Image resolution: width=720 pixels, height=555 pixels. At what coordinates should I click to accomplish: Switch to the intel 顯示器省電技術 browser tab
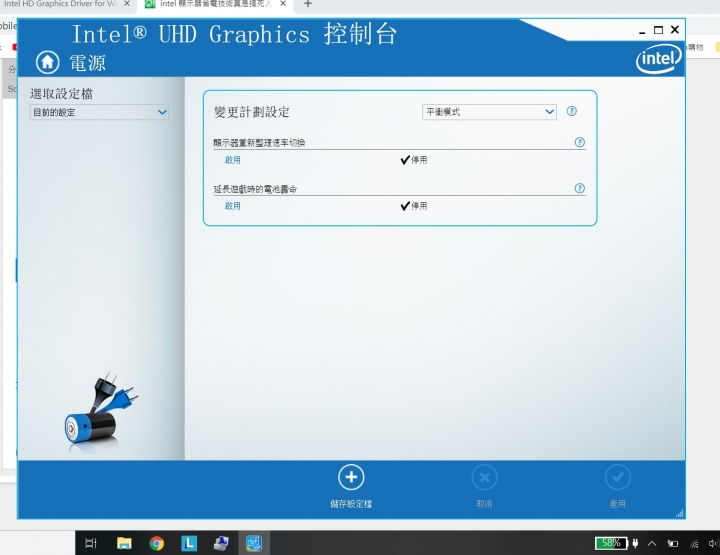(216, 4)
